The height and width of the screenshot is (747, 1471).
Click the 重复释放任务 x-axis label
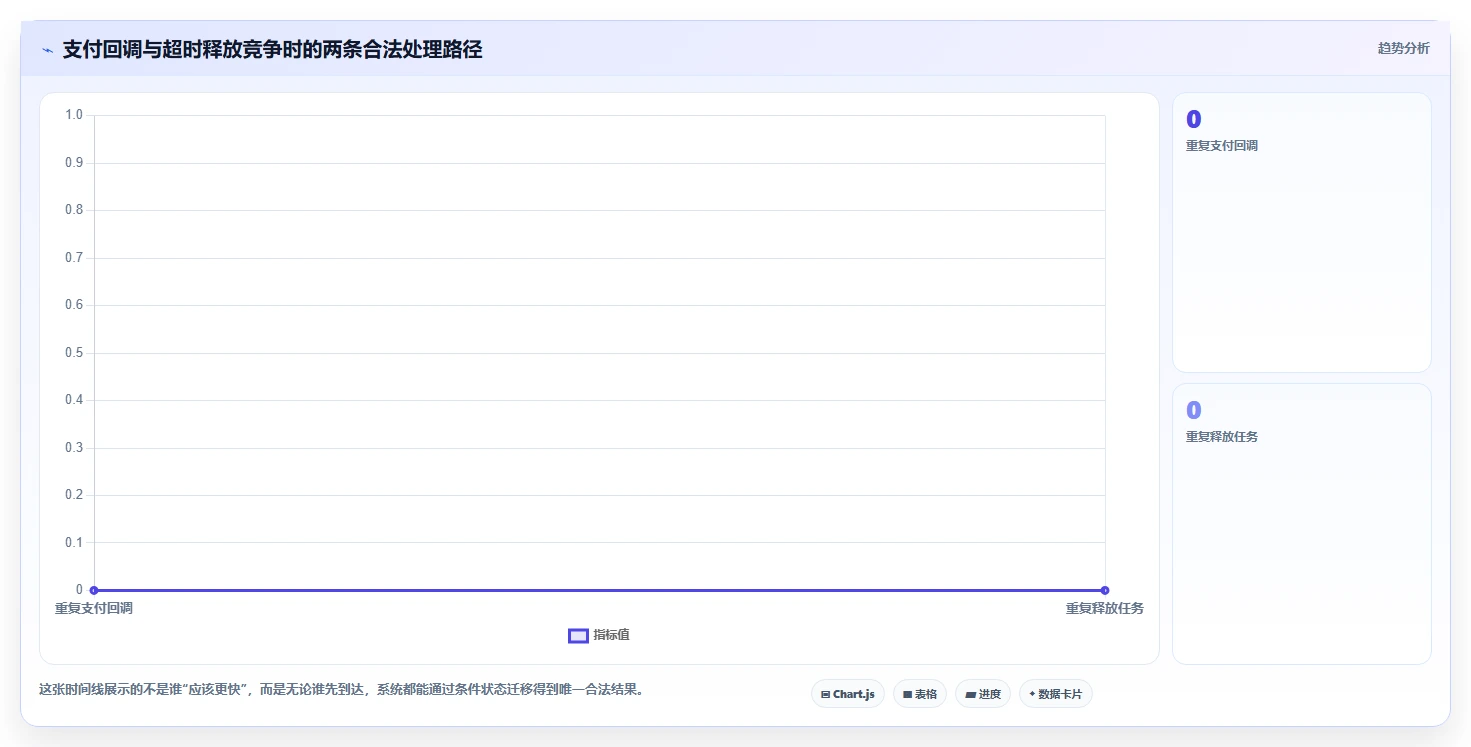pyautogui.click(x=1105, y=608)
